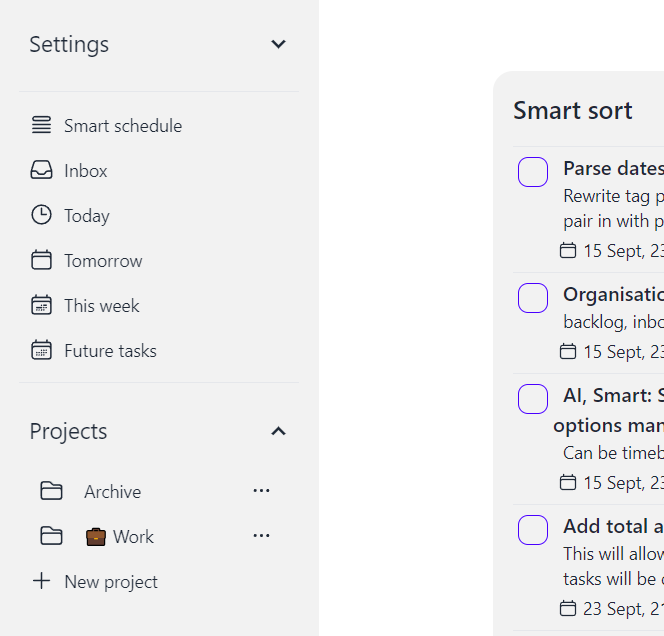Click the plus icon beside New project
The height and width of the screenshot is (636, 664).
[41, 581]
